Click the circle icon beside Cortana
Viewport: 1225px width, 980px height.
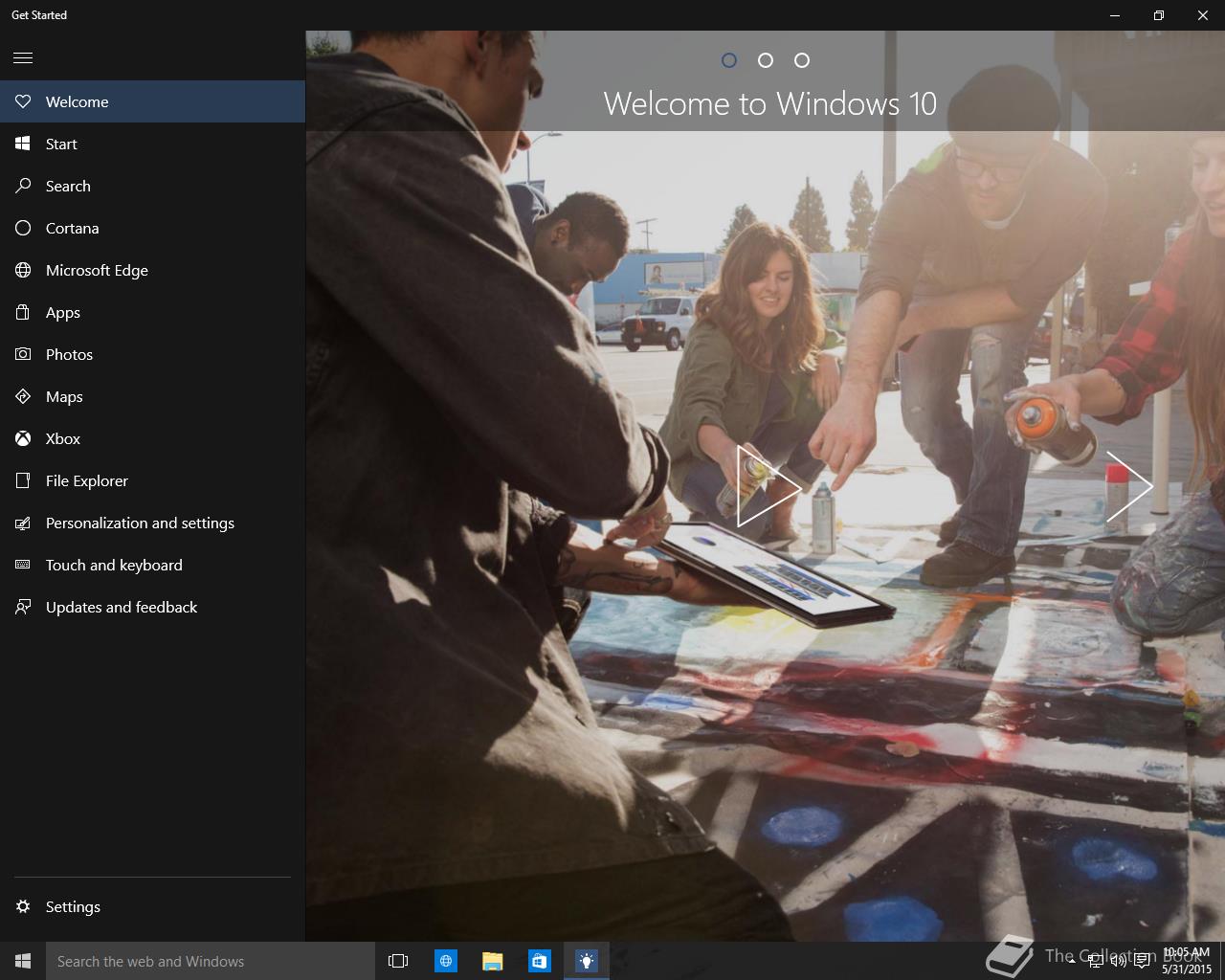pos(23,228)
